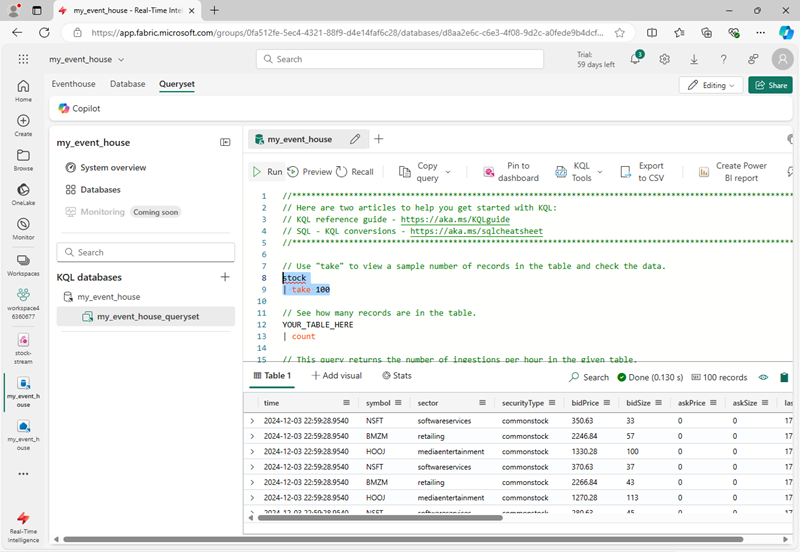Click the page bottom horizontal scrollbar
This screenshot has height=552, width=800.
click(403, 539)
